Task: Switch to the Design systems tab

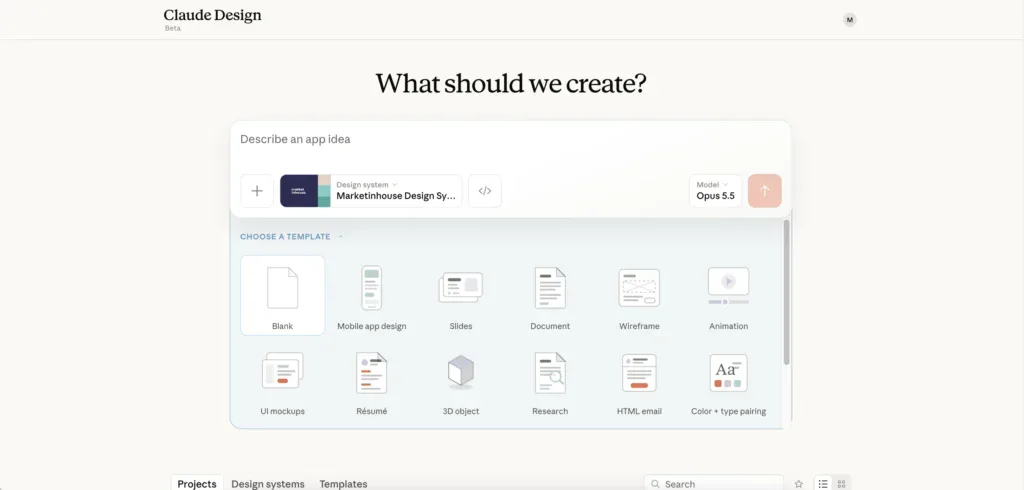Action: (x=268, y=483)
